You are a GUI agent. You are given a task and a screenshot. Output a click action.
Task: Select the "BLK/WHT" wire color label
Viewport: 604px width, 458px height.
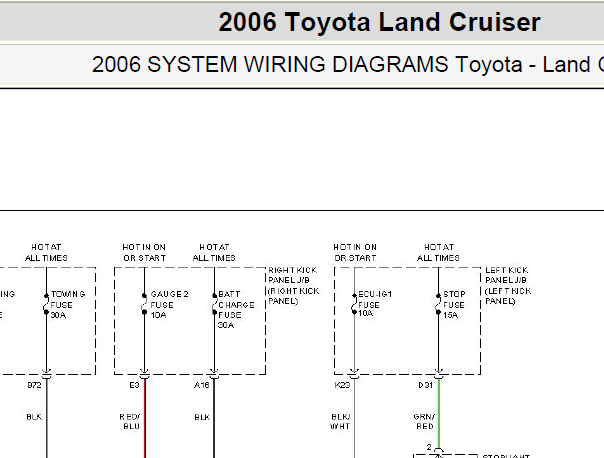coord(341,421)
